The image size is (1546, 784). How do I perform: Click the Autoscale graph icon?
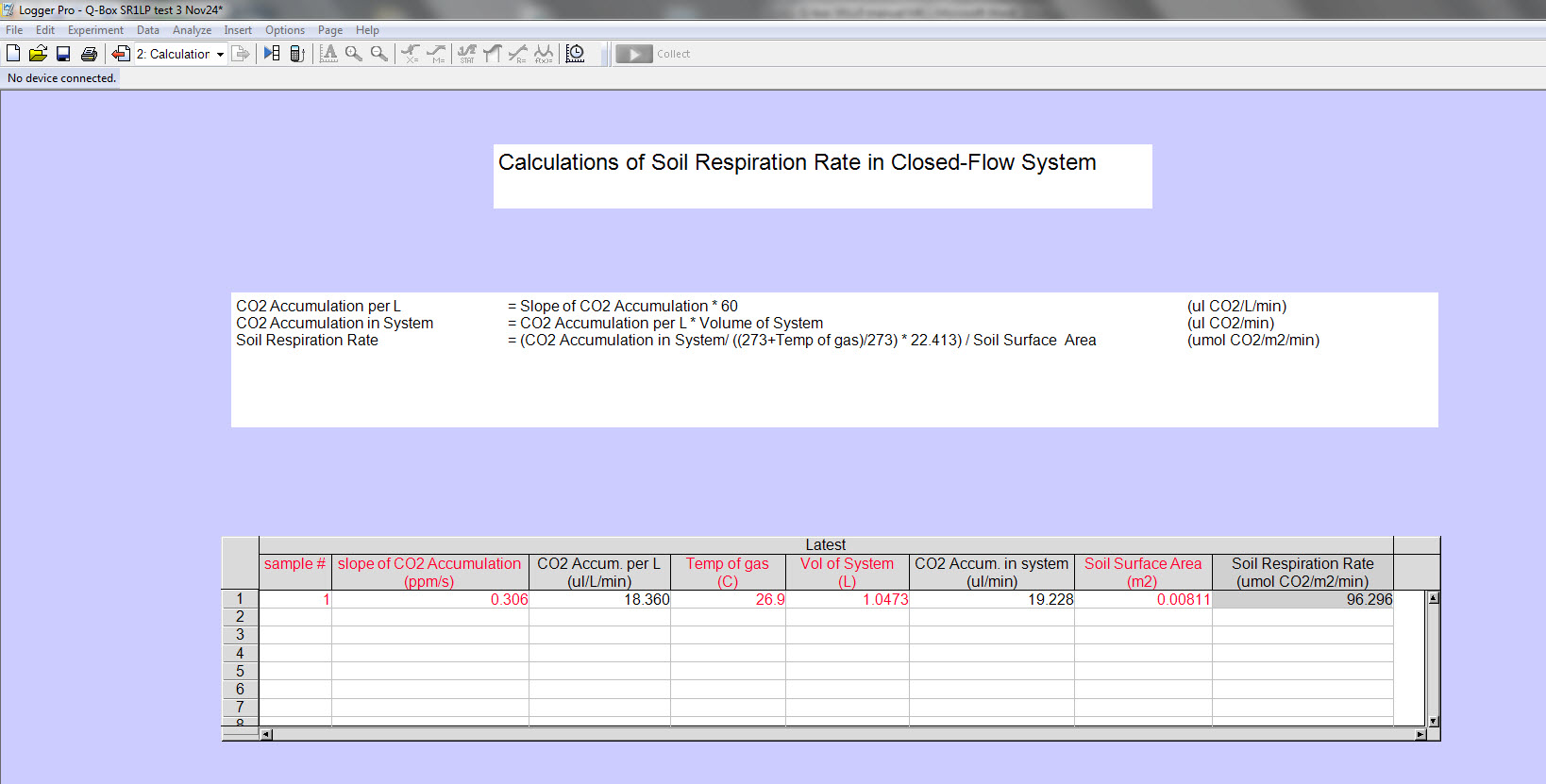(x=328, y=54)
